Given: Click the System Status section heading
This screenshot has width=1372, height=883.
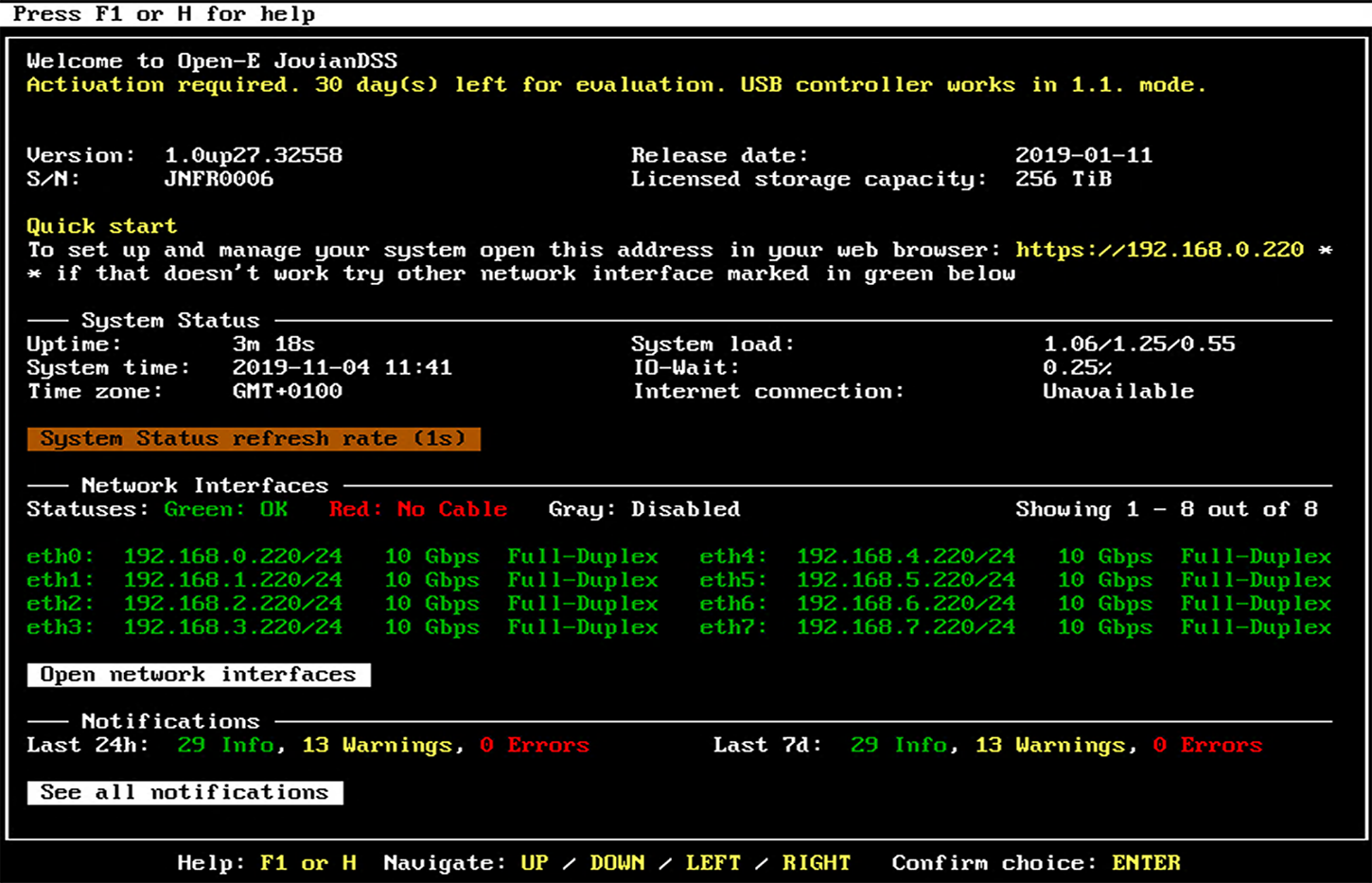Looking at the screenshot, I should click(x=170, y=321).
